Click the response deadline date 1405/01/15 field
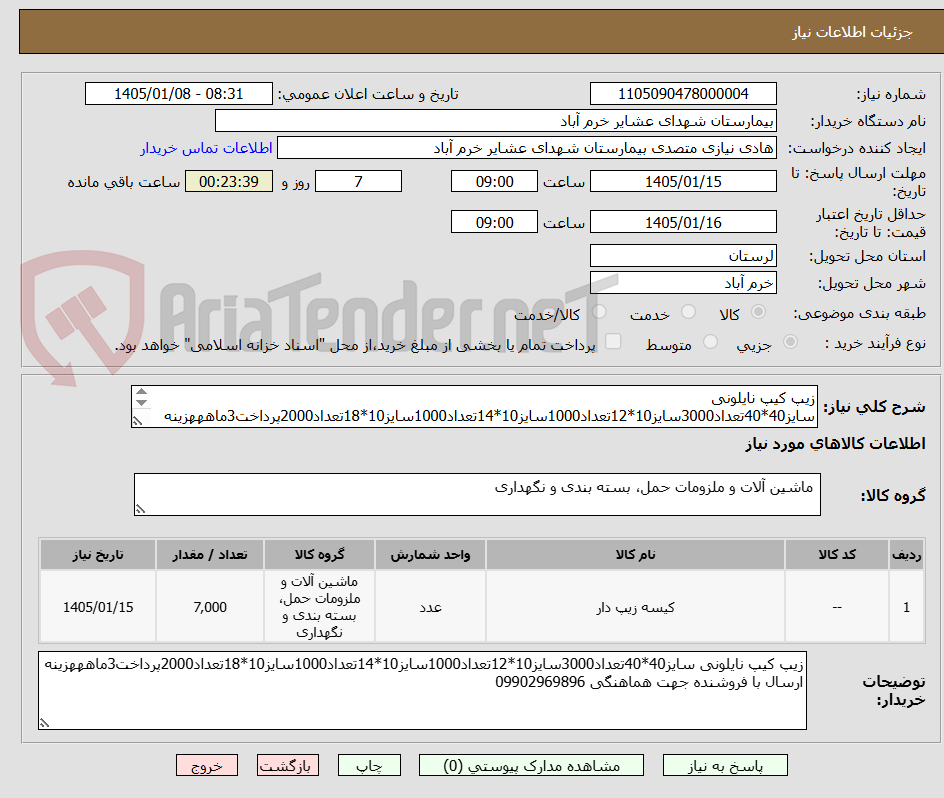Screen dimensions: 944x798 (683, 181)
